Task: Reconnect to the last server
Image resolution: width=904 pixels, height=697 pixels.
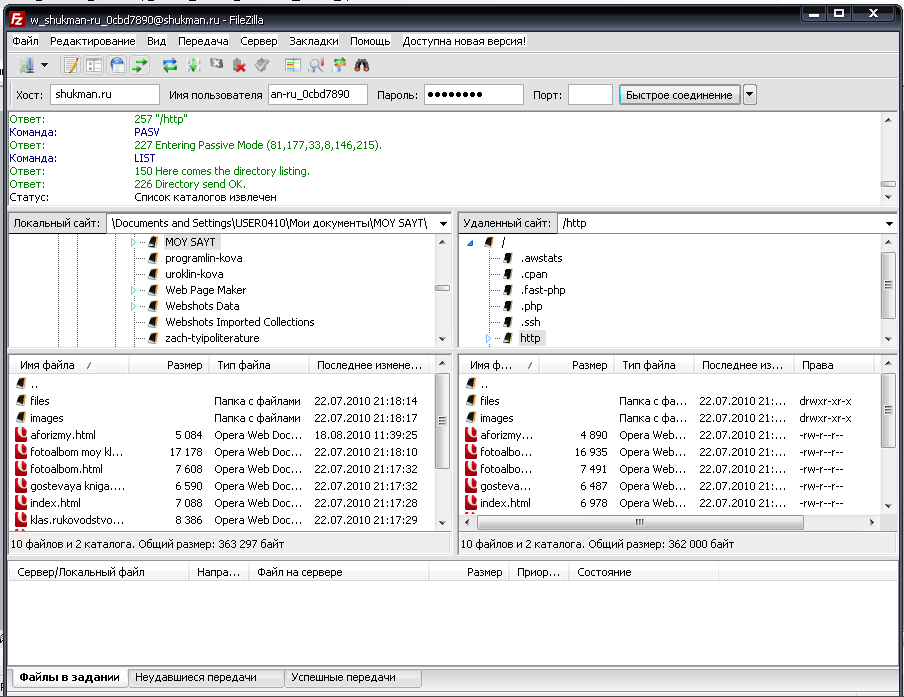Action: (x=262, y=65)
